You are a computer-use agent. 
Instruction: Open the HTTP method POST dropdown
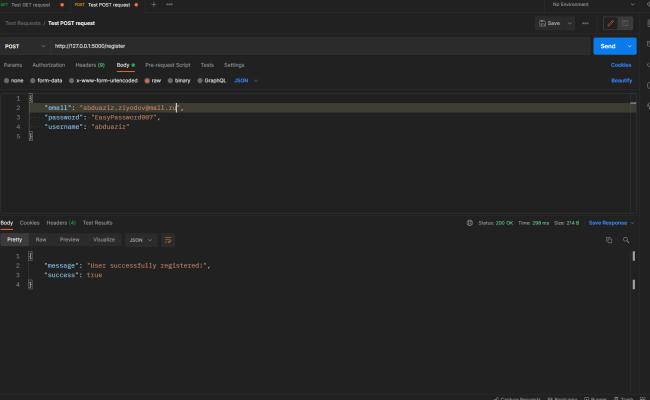pos(25,46)
